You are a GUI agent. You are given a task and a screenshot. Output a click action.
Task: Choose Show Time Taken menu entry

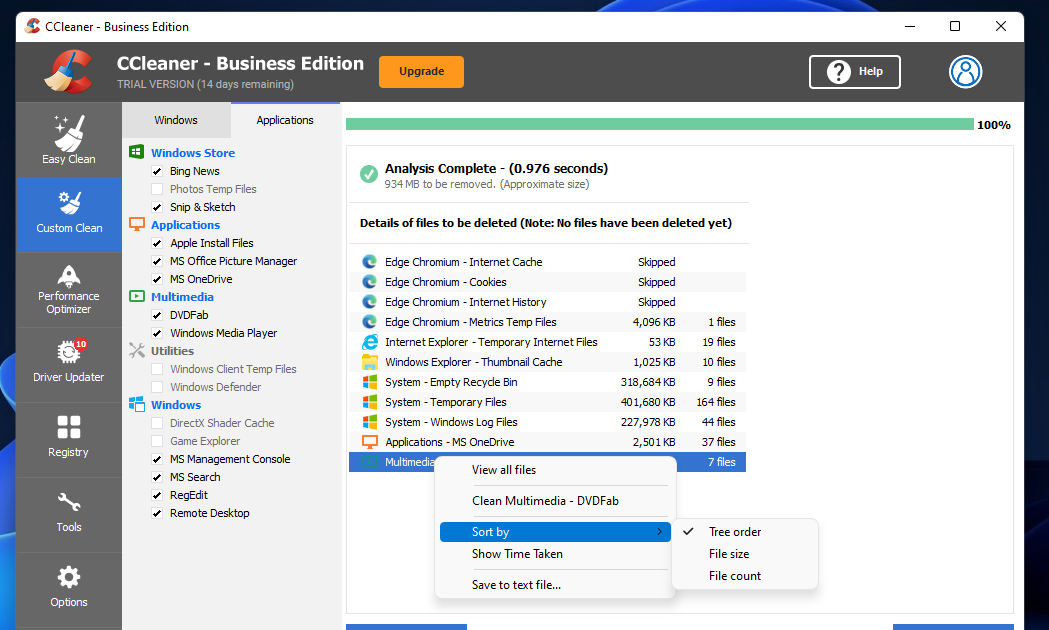555,554
